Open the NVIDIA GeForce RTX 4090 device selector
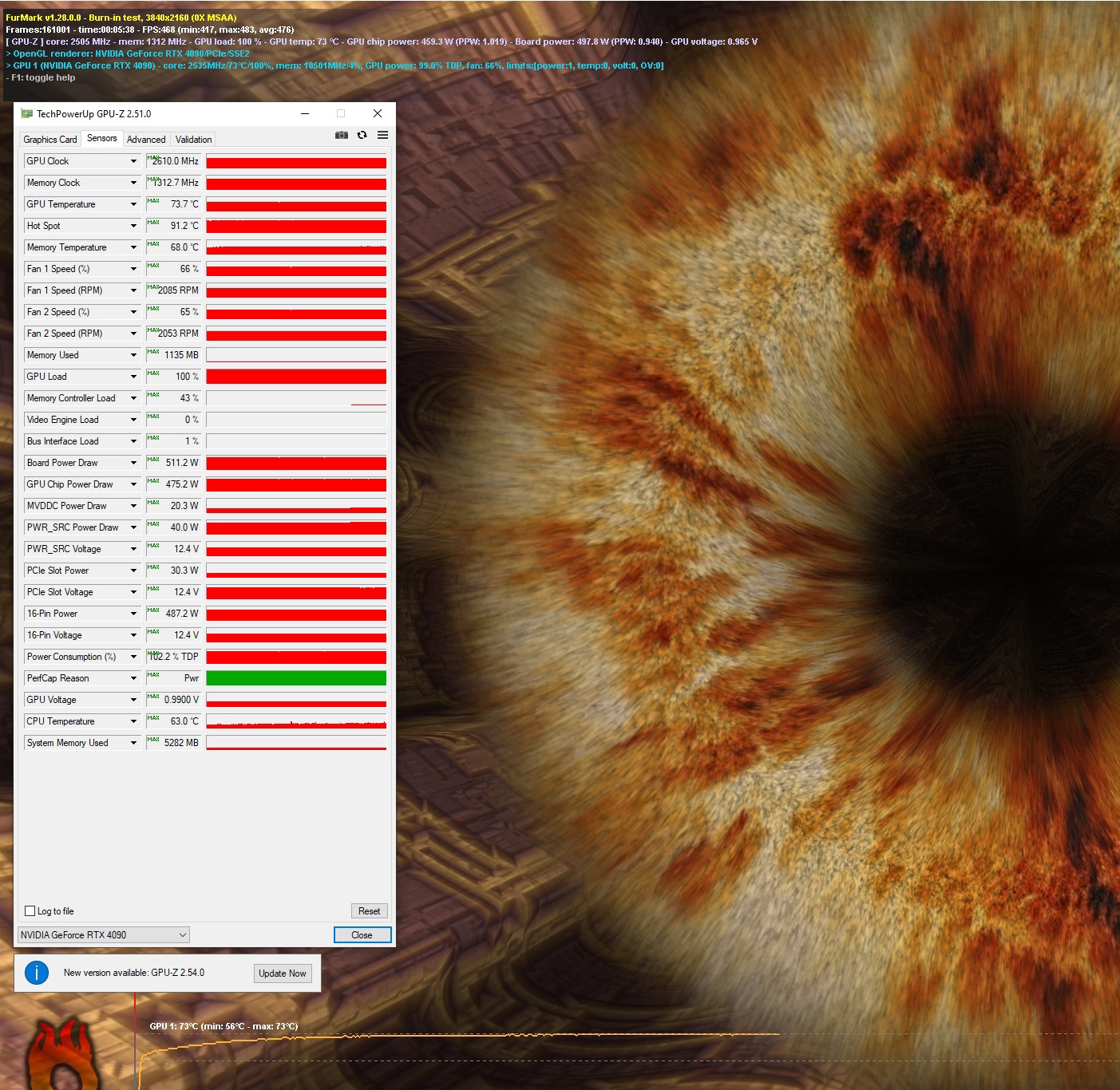Viewport: 1120px width, 1090px height. (x=104, y=935)
